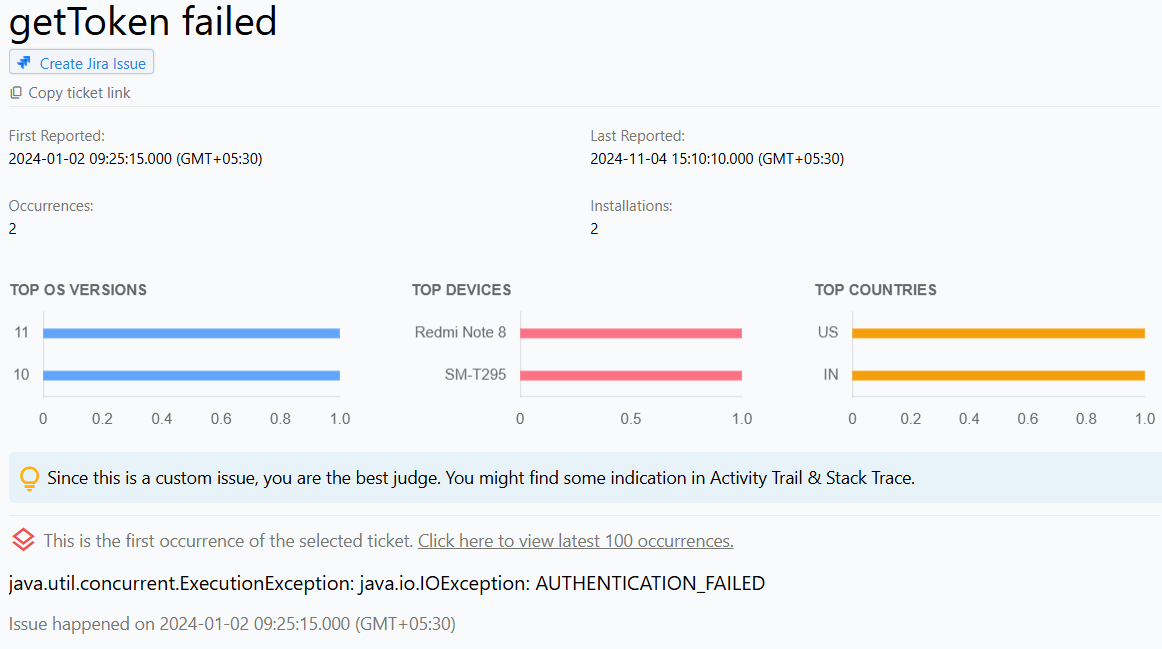This screenshot has width=1162, height=649.
Task: Click the Redmi Note 8 device bar
Action: (x=630, y=333)
